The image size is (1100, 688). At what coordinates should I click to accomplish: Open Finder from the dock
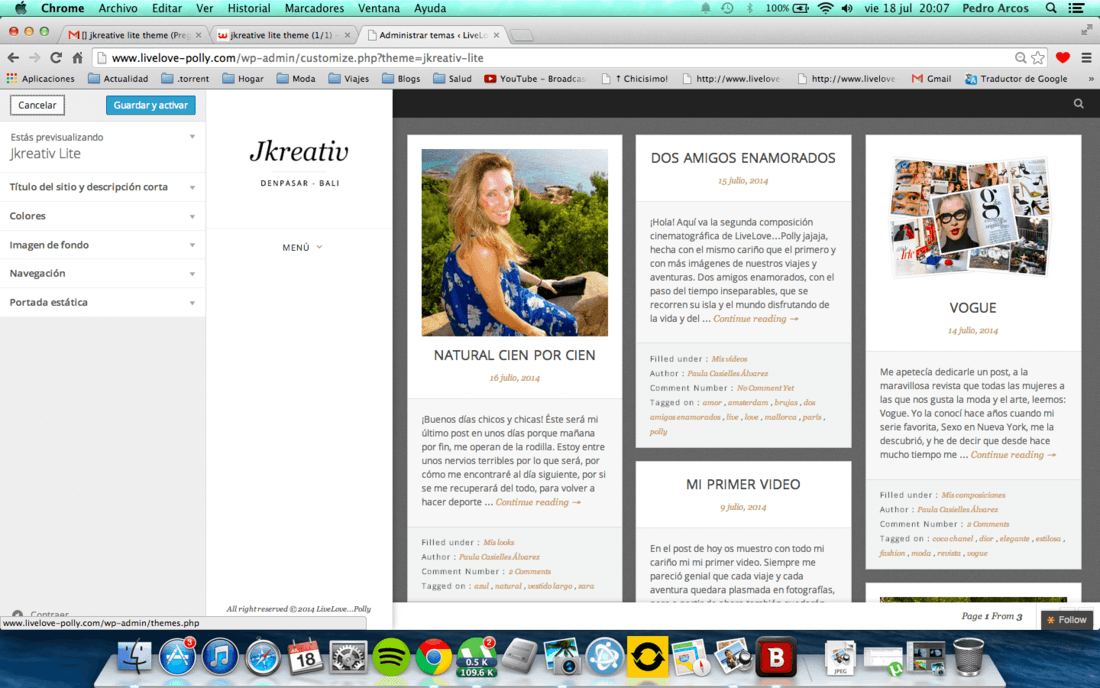[134, 658]
